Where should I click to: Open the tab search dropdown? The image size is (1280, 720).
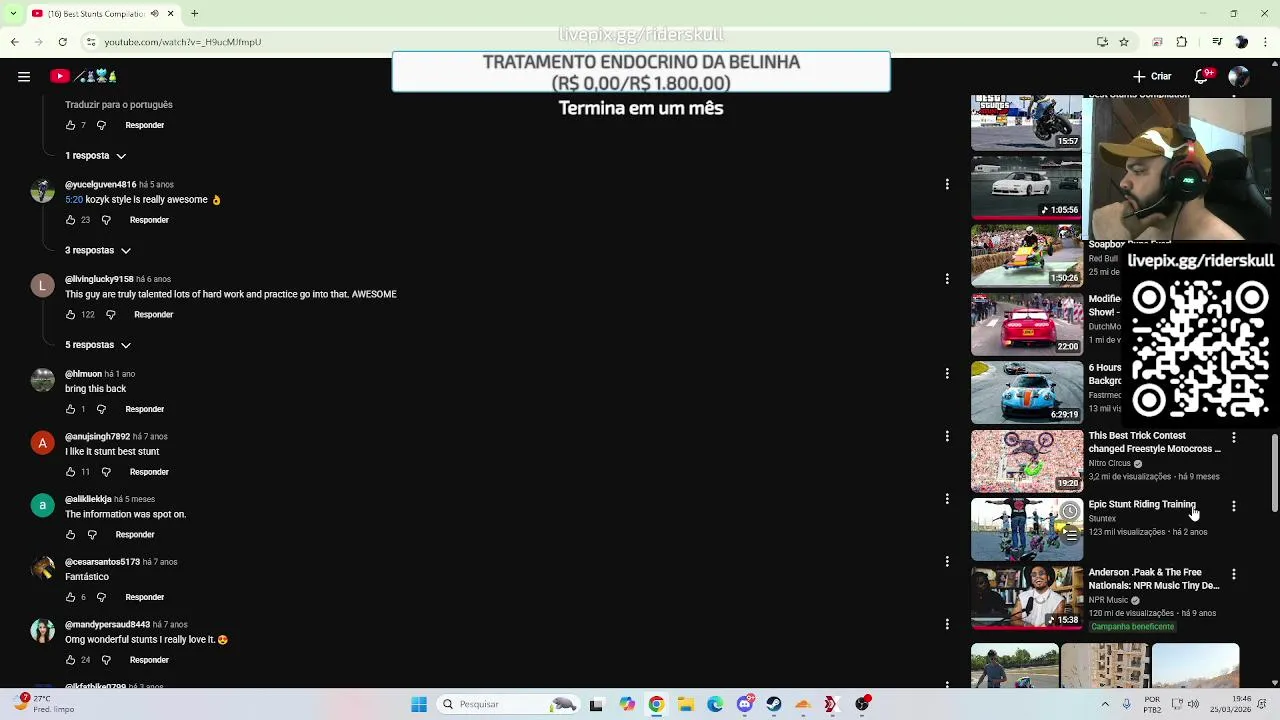pyautogui.click(x=12, y=14)
